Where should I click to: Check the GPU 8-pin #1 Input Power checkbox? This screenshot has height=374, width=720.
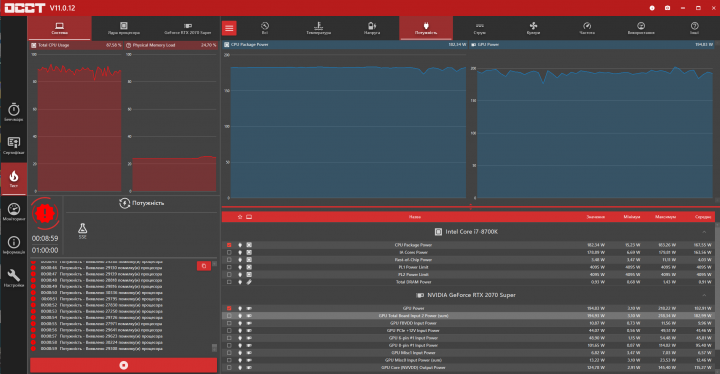pyautogui.click(x=229, y=345)
